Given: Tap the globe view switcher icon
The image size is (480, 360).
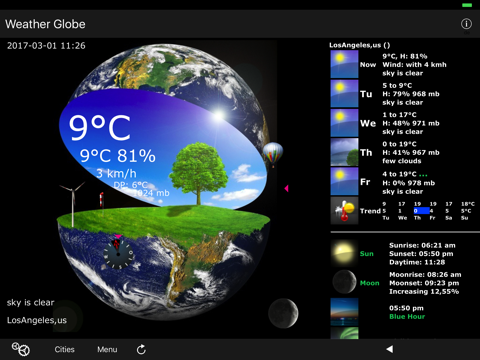Looking at the screenshot, I should coord(21,349).
